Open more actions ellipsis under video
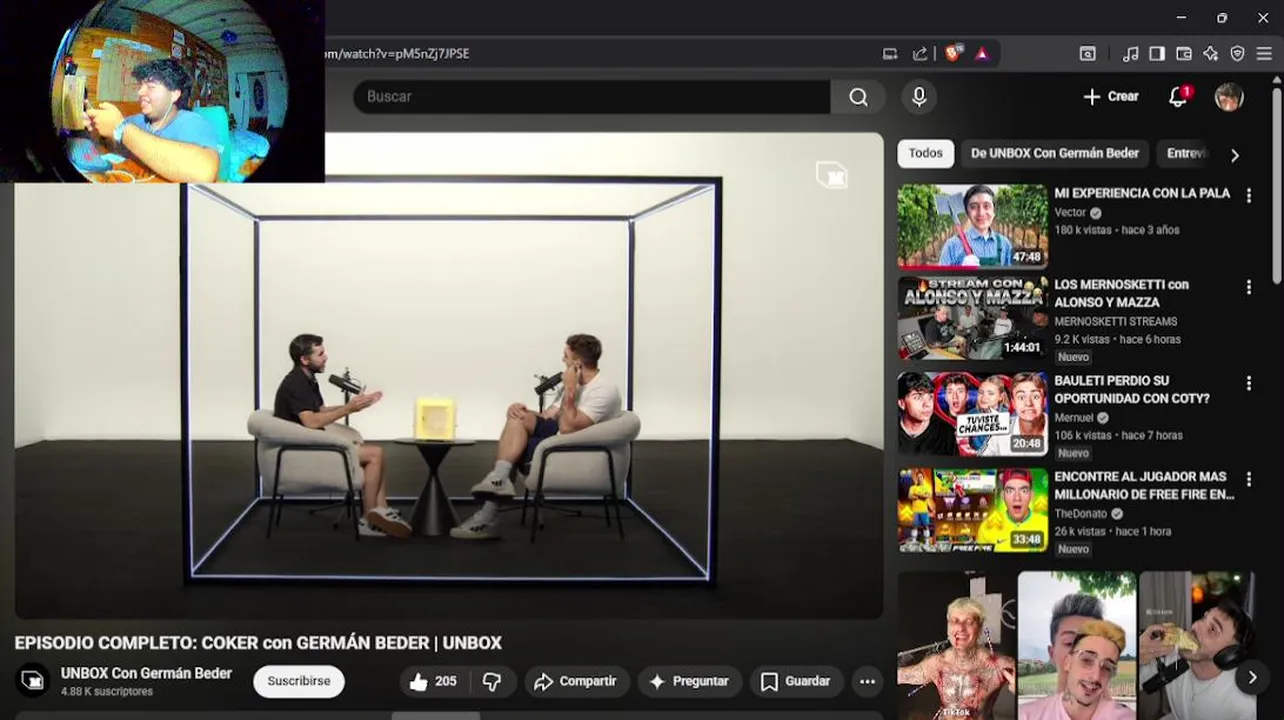Image resolution: width=1284 pixels, height=720 pixels. point(867,681)
